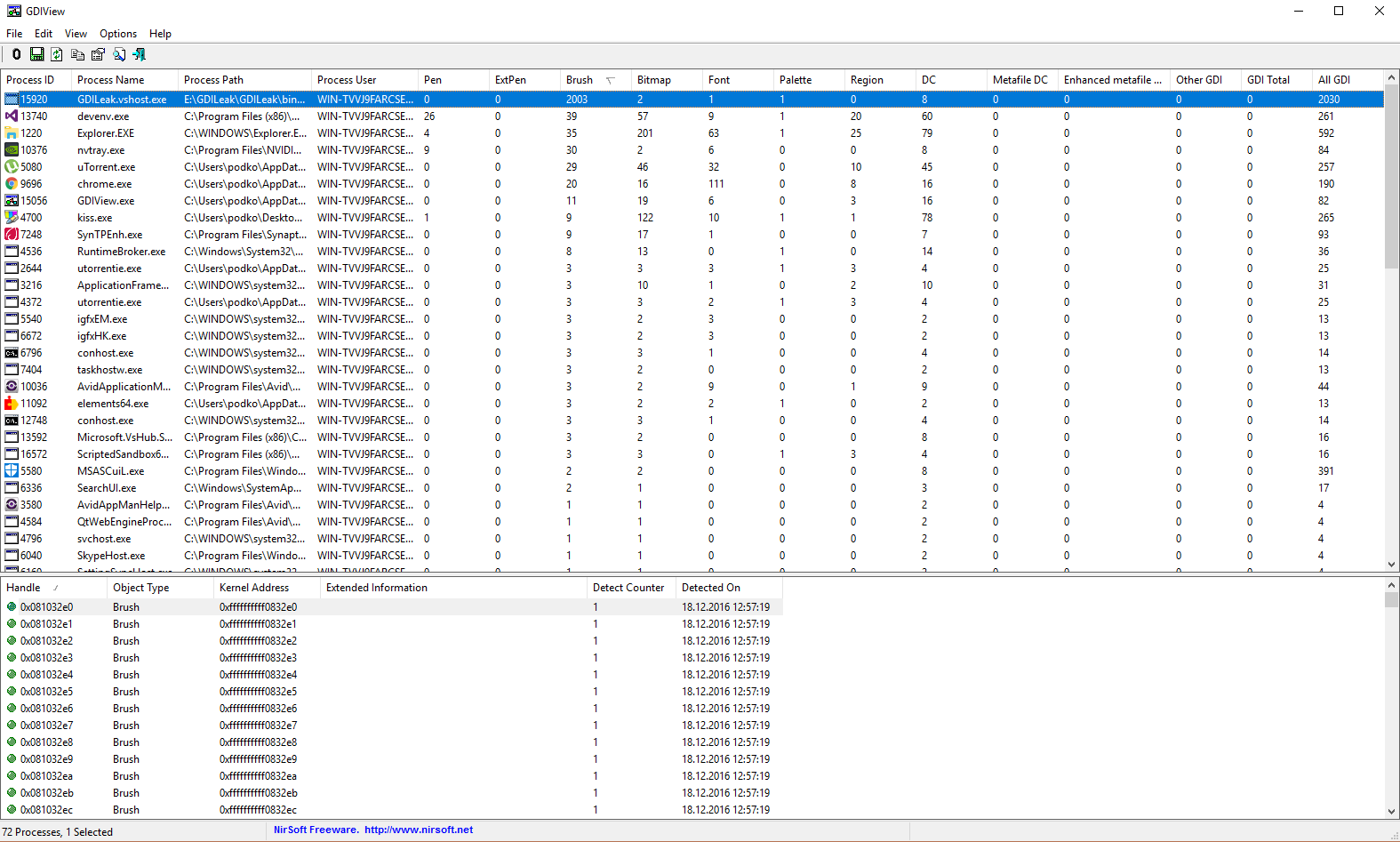The width and height of the screenshot is (1400, 842).
Task: Click the process list scroll-down arrow
Action: (1392, 565)
